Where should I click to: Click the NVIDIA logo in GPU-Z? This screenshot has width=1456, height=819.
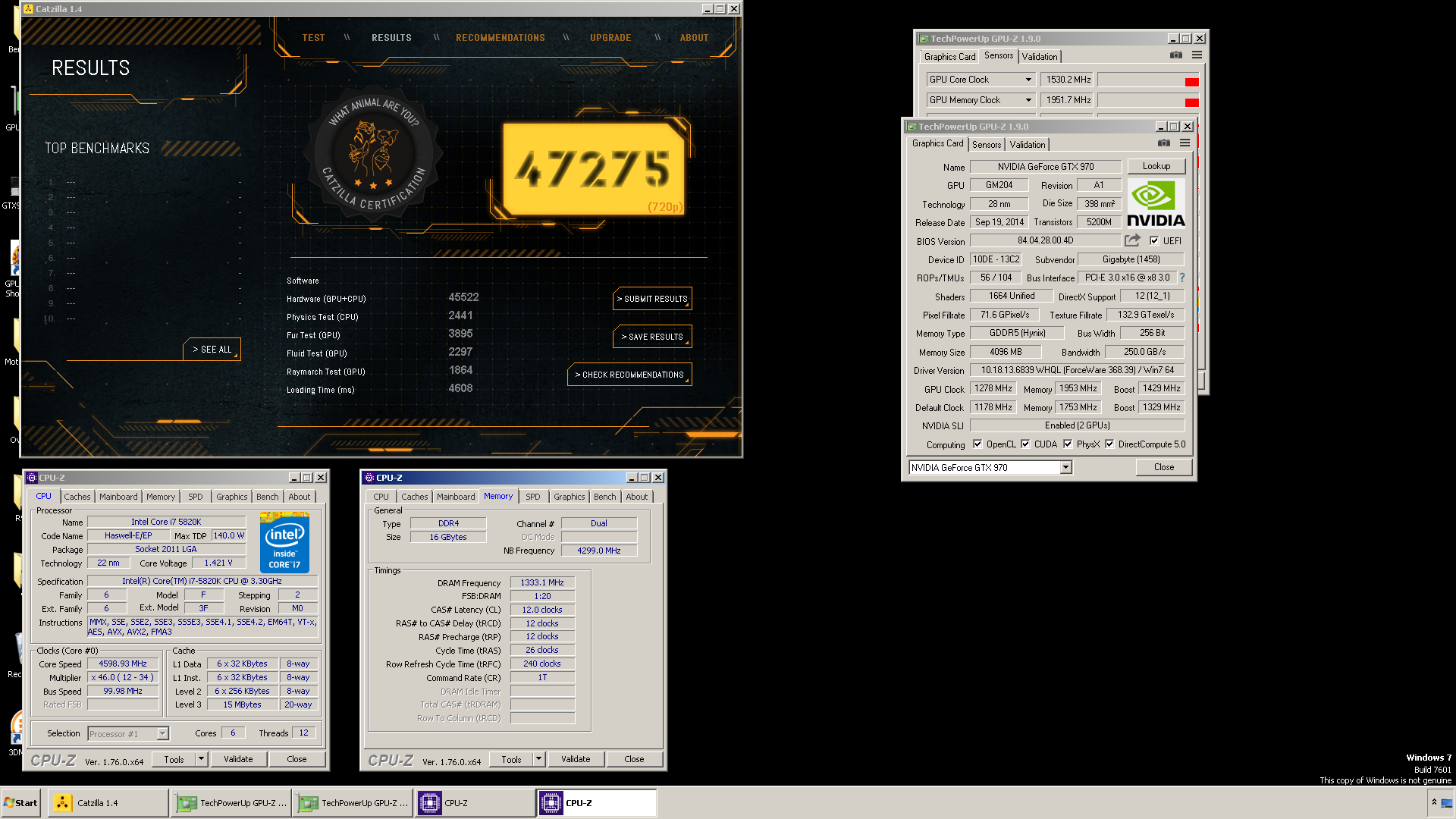[x=1156, y=203]
